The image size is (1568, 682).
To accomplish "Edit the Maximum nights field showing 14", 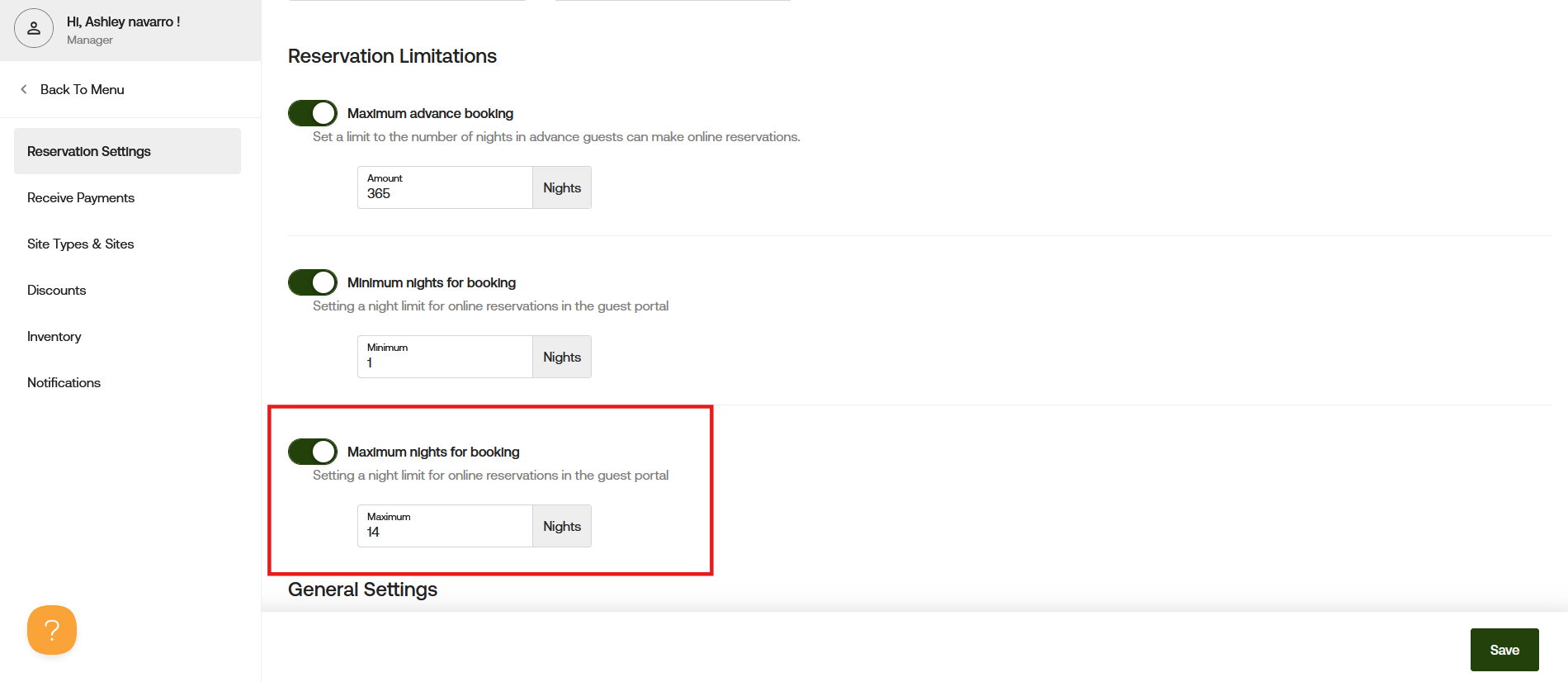I will (x=445, y=526).
